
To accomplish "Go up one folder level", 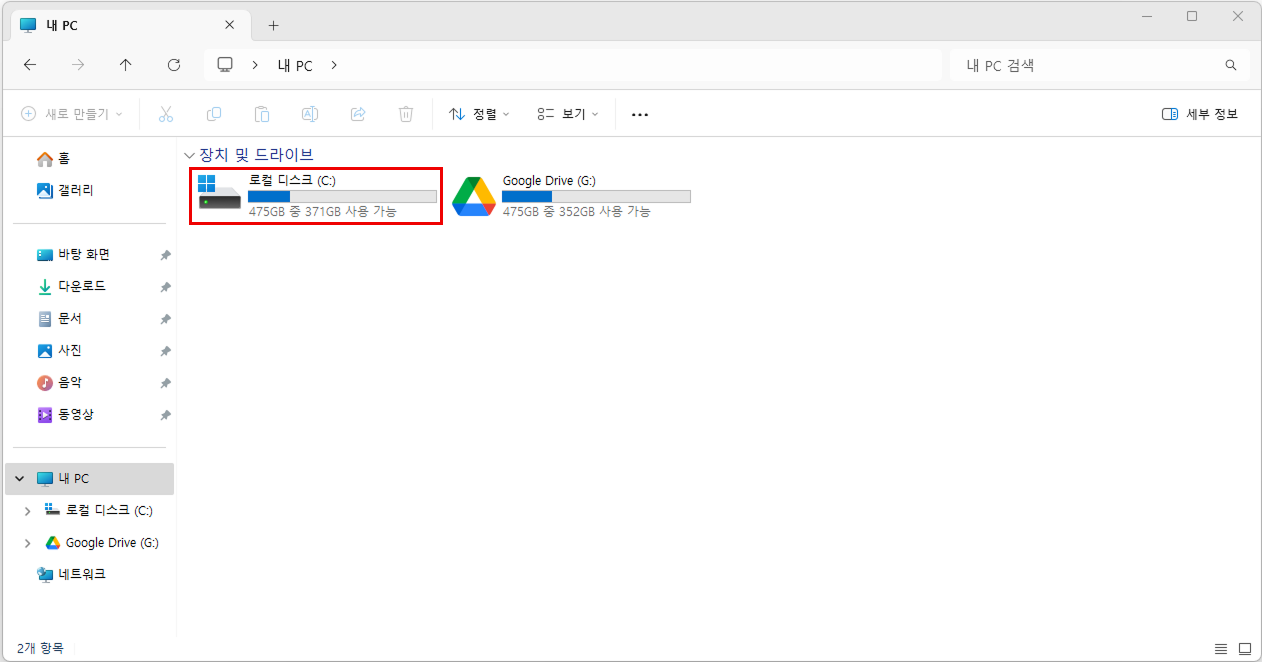I will pos(125,65).
